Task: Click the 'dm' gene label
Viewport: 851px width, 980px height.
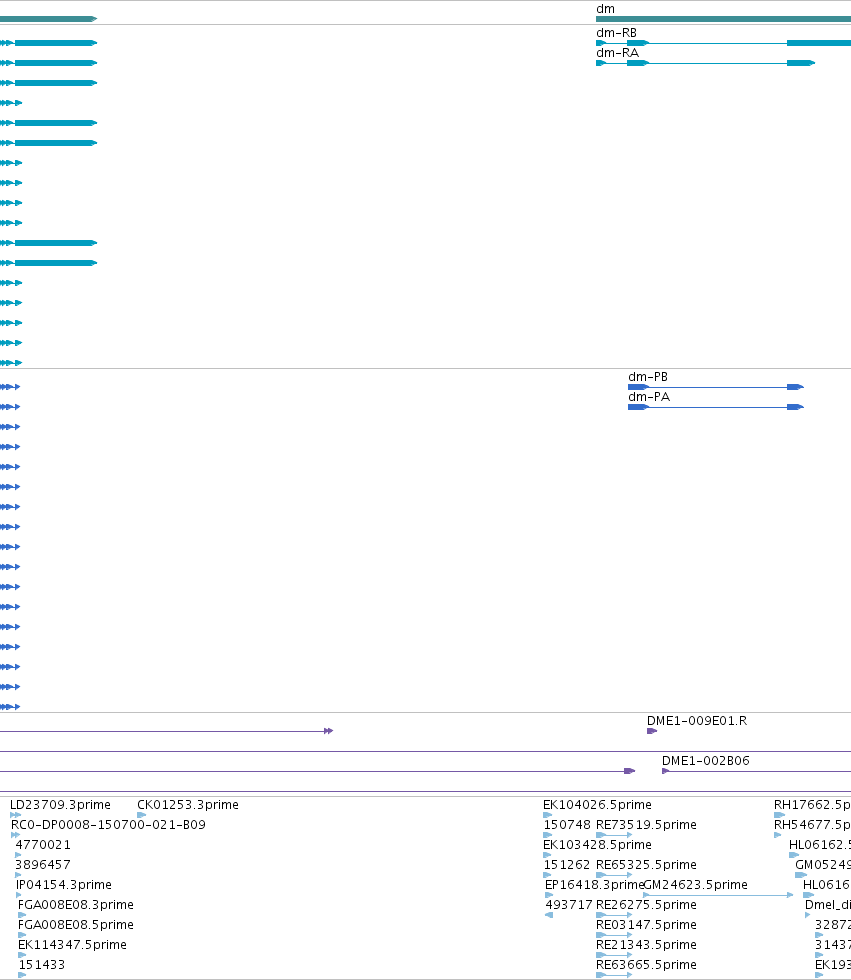Action: [x=605, y=9]
